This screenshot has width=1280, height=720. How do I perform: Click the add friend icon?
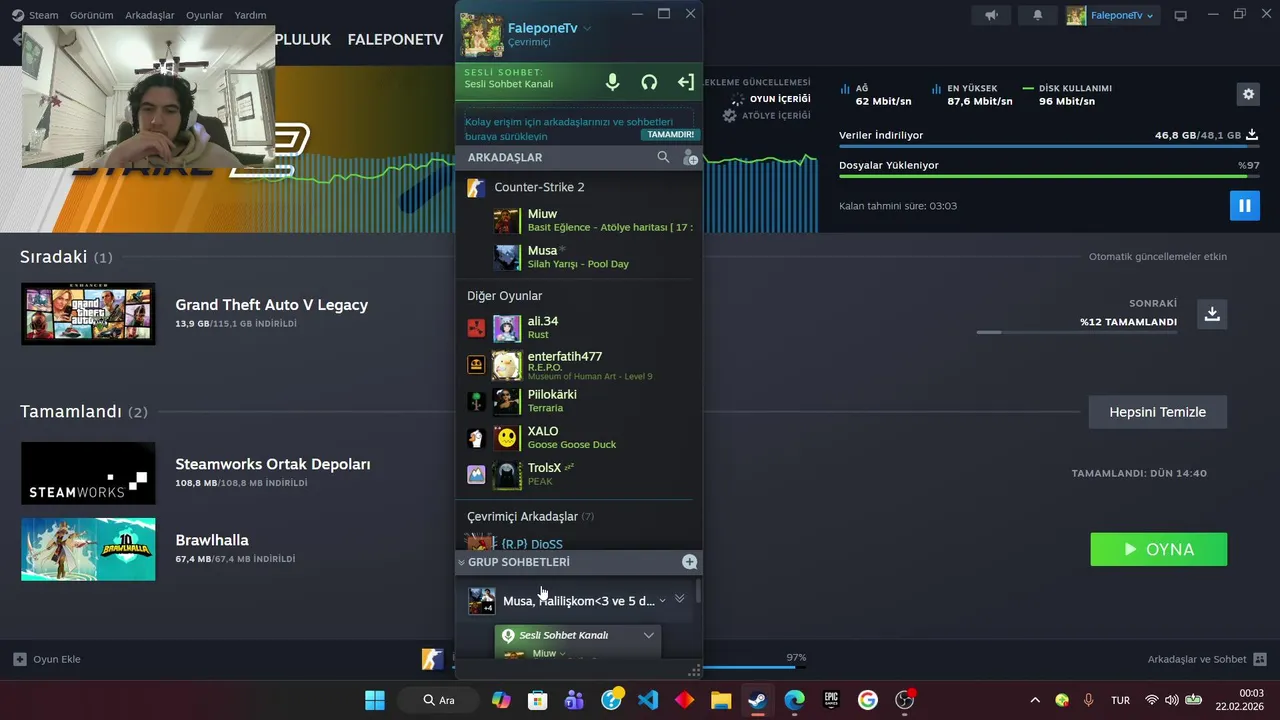point(690,157)
